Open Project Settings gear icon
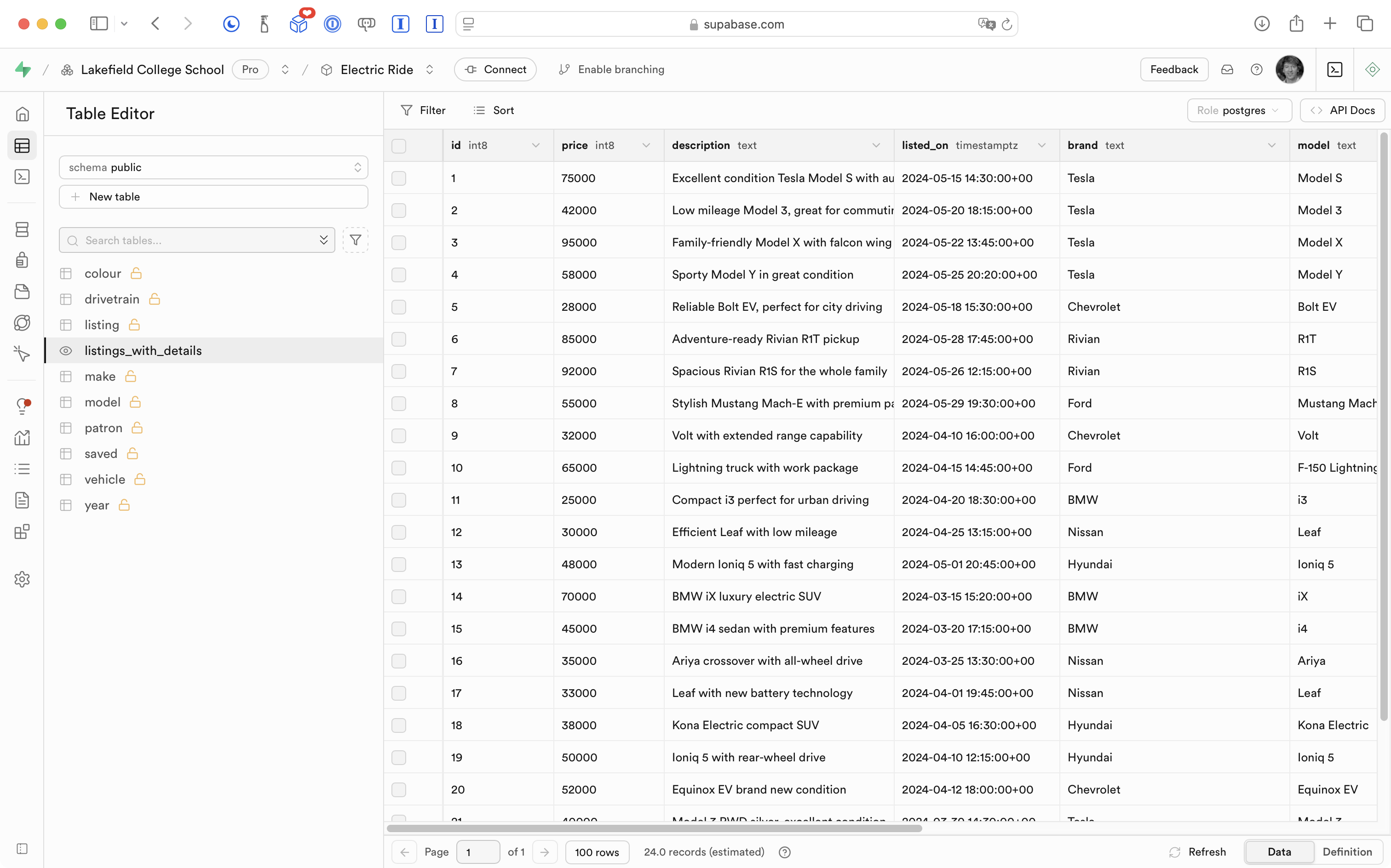 [x=22, y=579]
